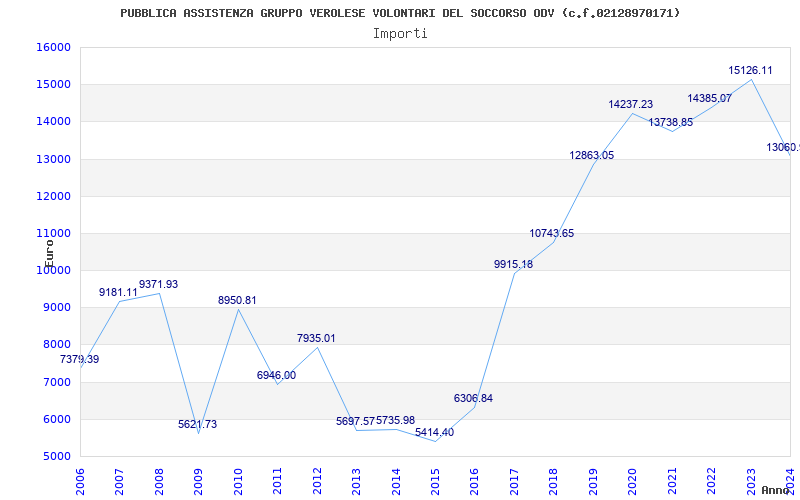Click data label 7935.01
Viewport: 800px width, 500px height.
(316, 338)
